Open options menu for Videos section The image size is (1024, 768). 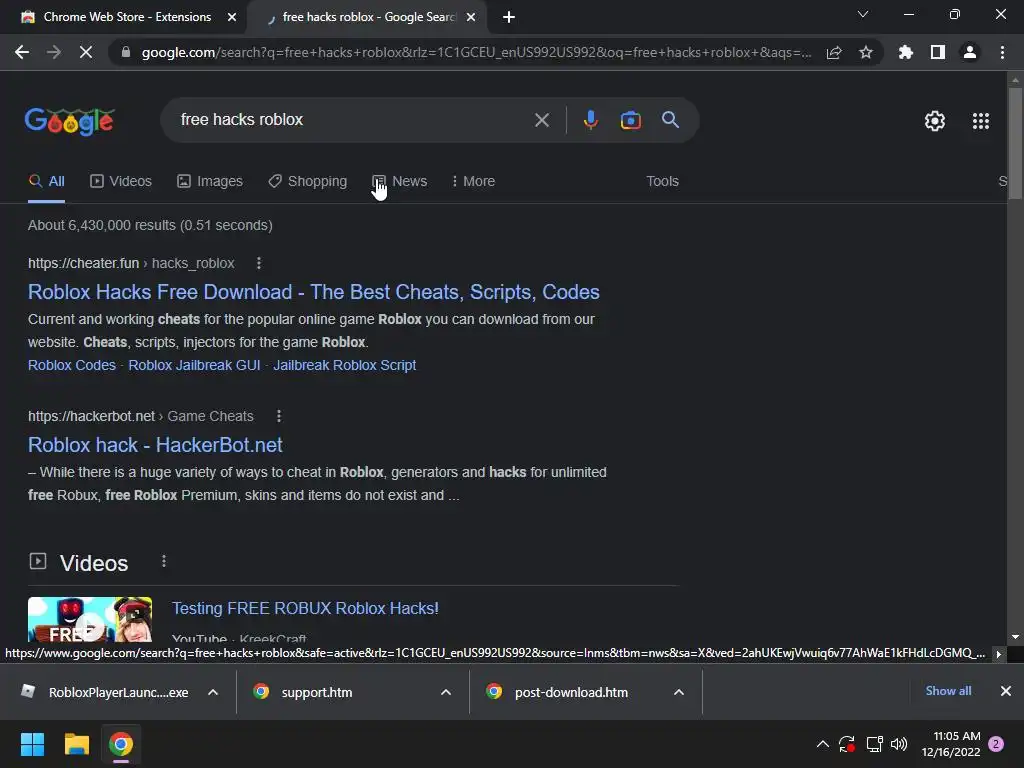click(x=163, y=562)
